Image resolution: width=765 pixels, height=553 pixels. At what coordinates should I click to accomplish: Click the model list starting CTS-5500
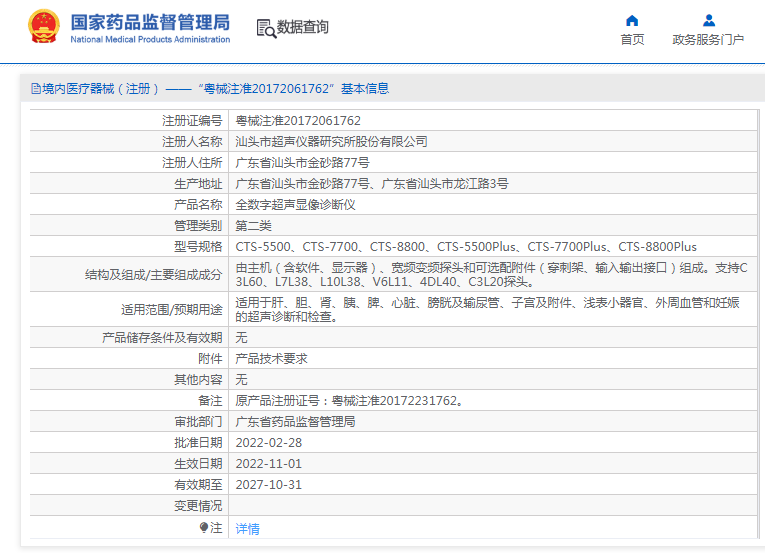(466, 246)
